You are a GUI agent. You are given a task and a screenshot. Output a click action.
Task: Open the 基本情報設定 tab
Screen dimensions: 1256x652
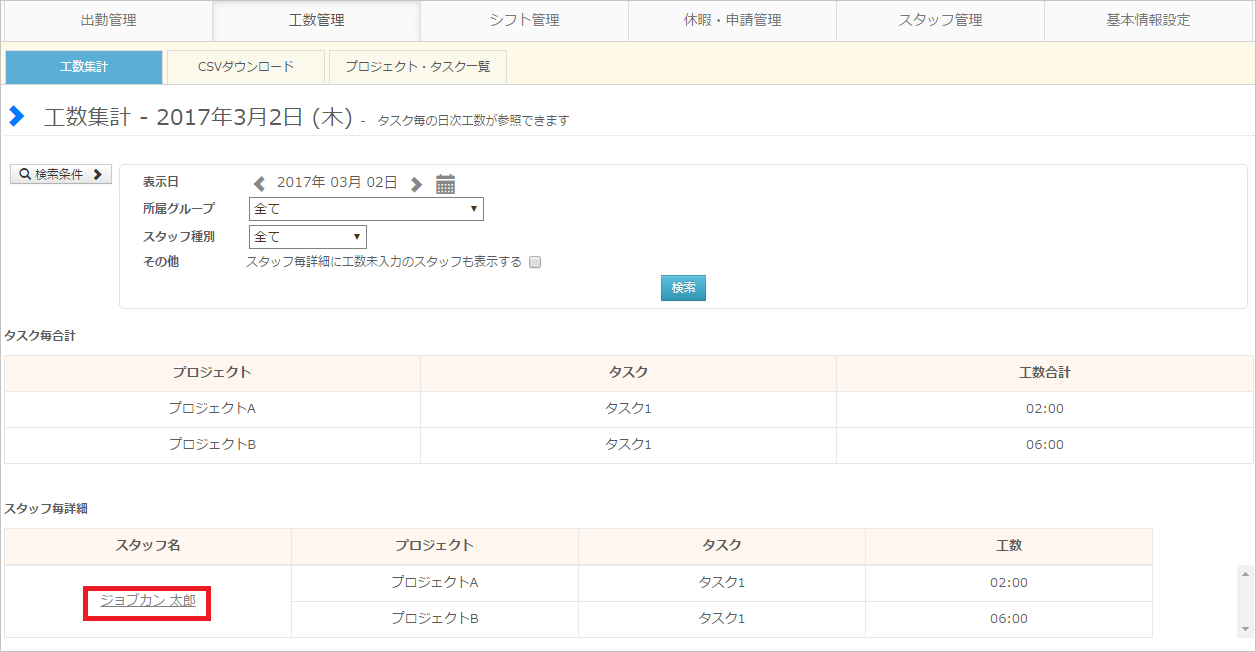[1148, 20]
